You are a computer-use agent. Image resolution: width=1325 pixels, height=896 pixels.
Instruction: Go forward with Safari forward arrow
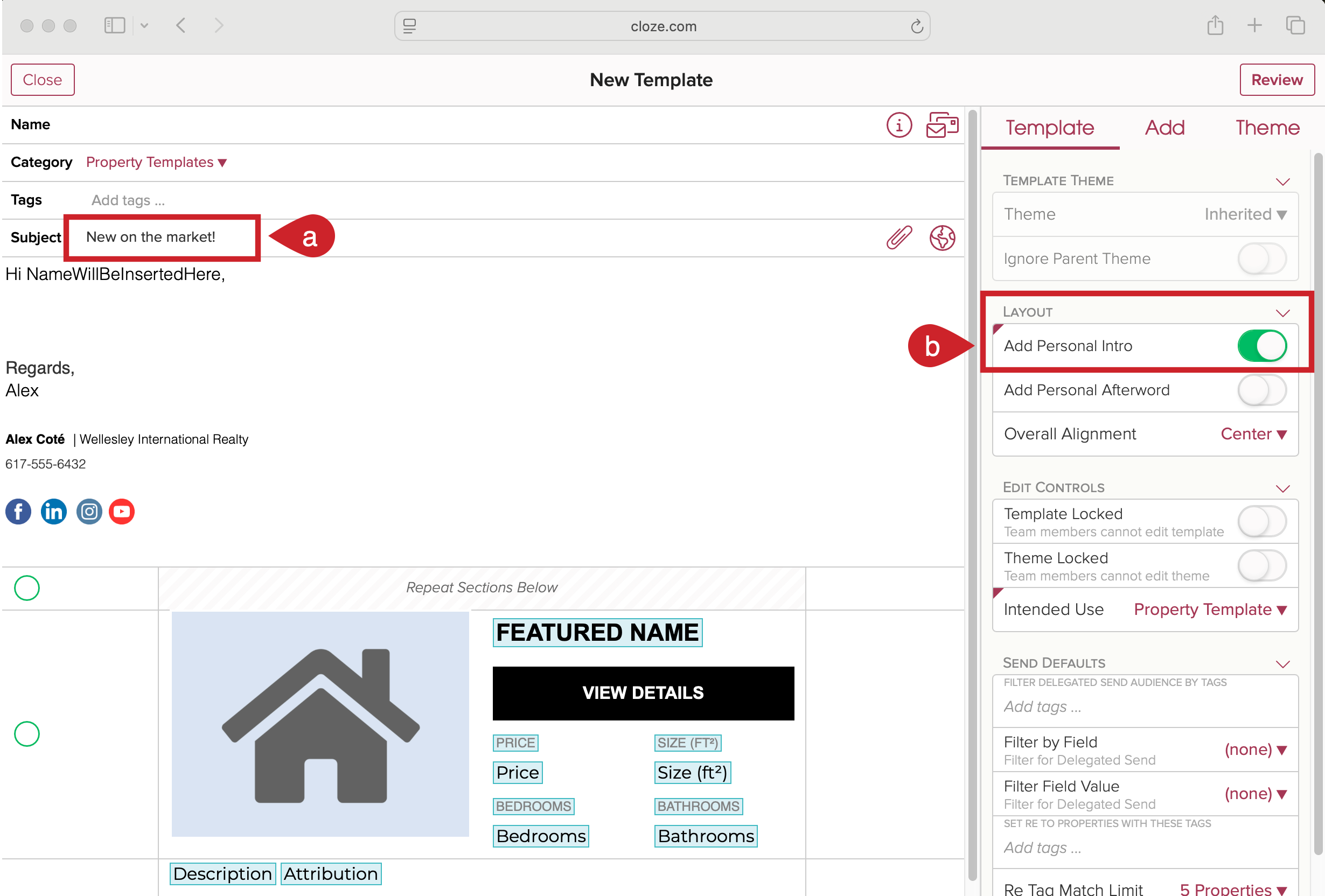[x=219, y=25]
